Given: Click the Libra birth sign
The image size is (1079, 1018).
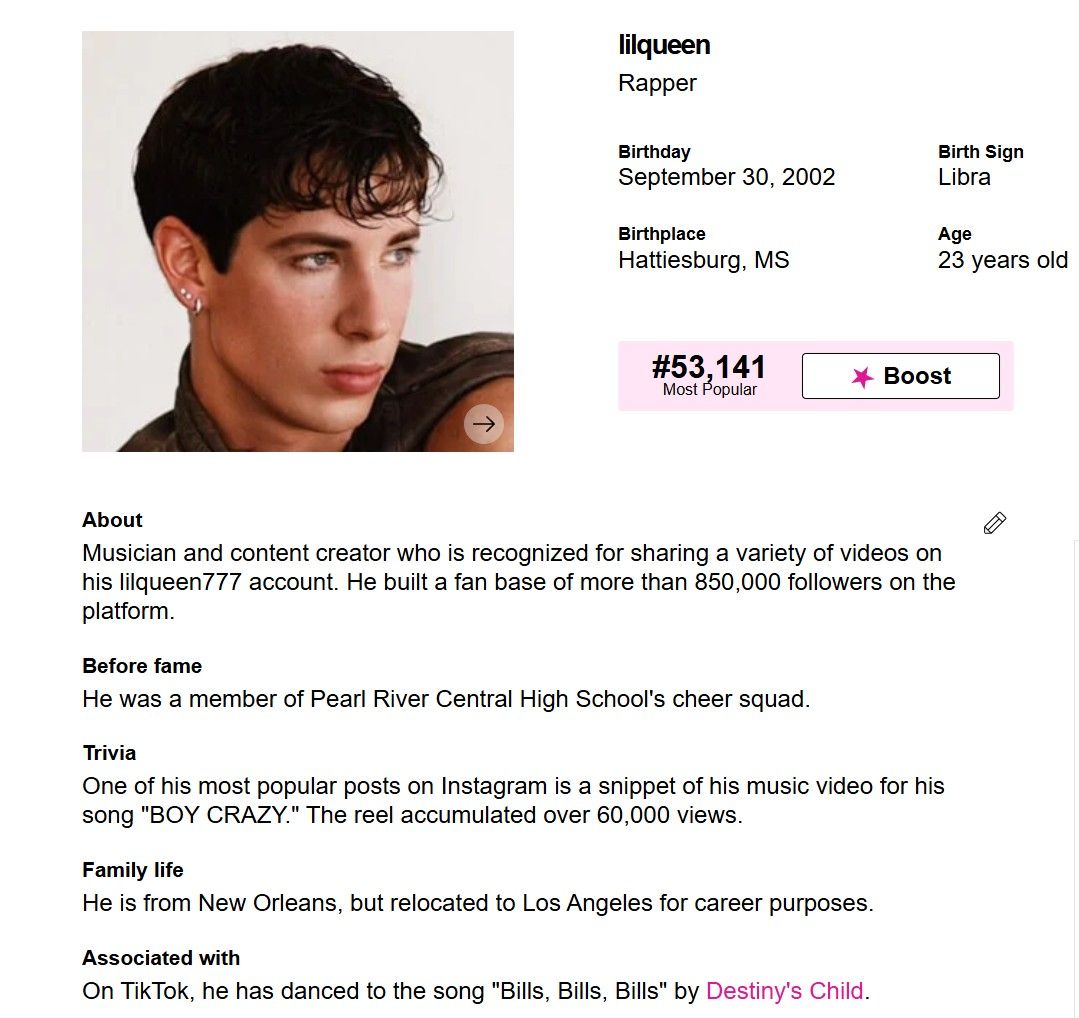Looking at the screenshot, I should [964, 177].
